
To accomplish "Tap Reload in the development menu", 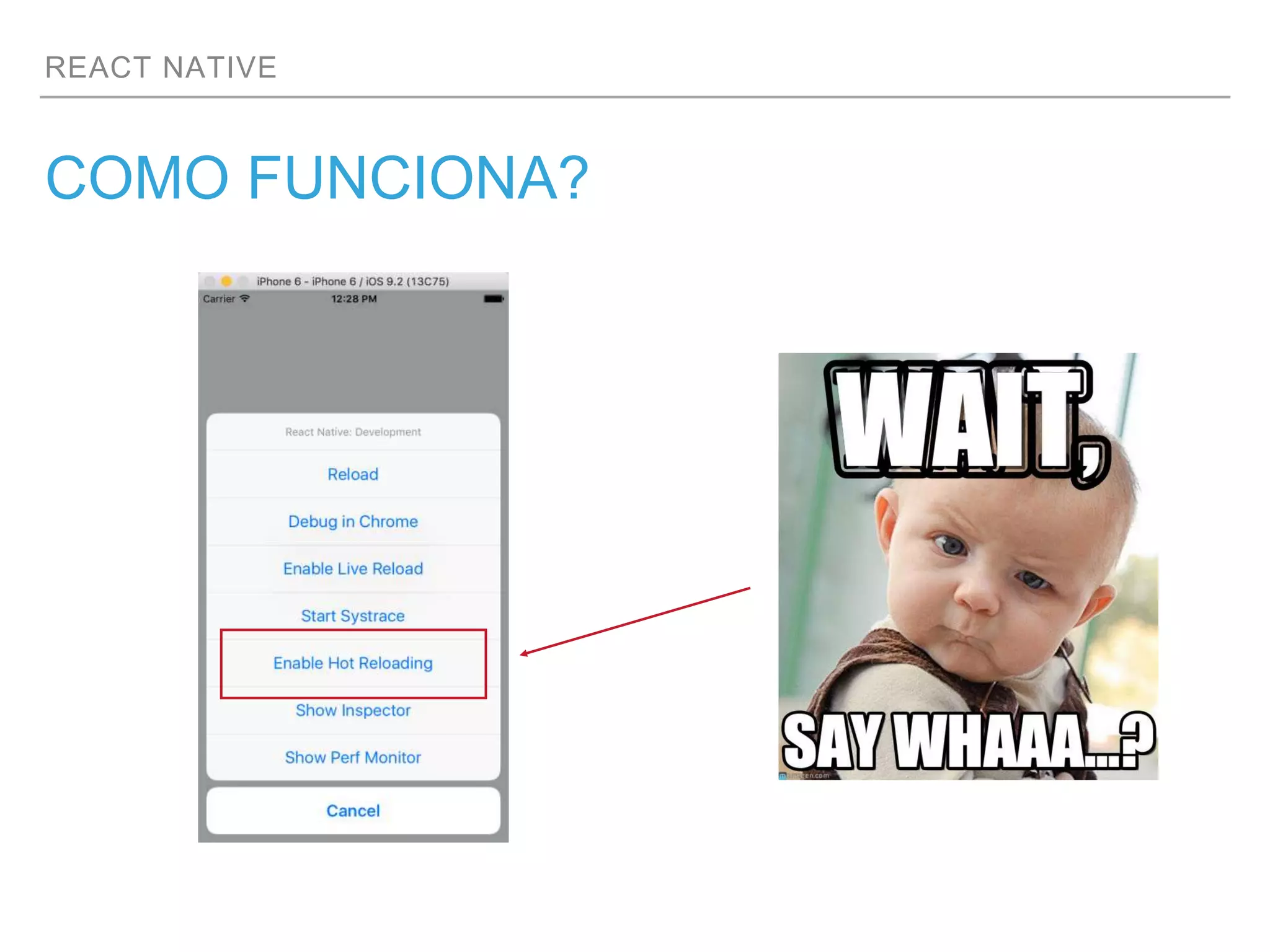I will tap(353, 474).
